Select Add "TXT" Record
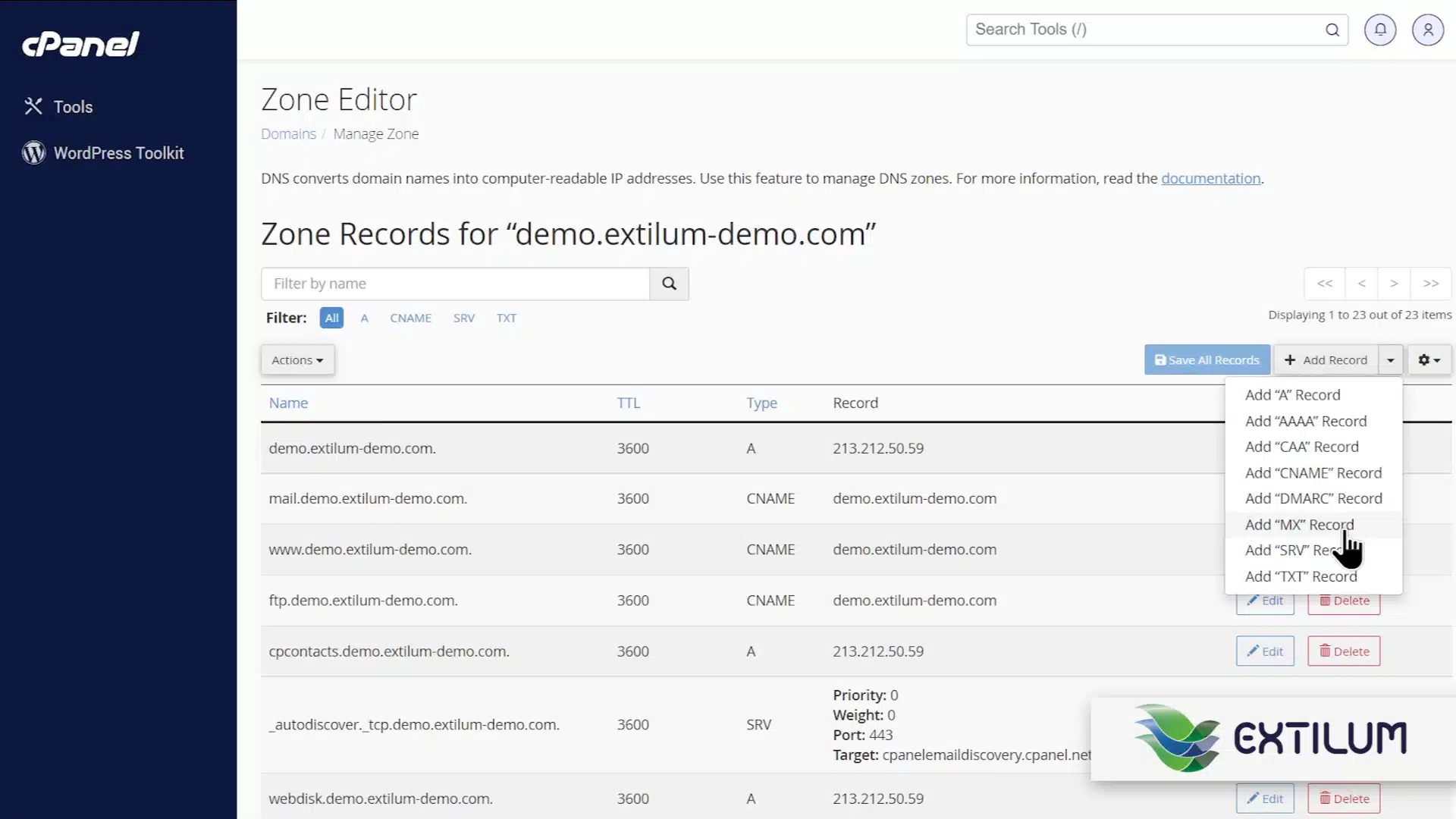This screenshot has height=819, width=1456. (1301, 576)
